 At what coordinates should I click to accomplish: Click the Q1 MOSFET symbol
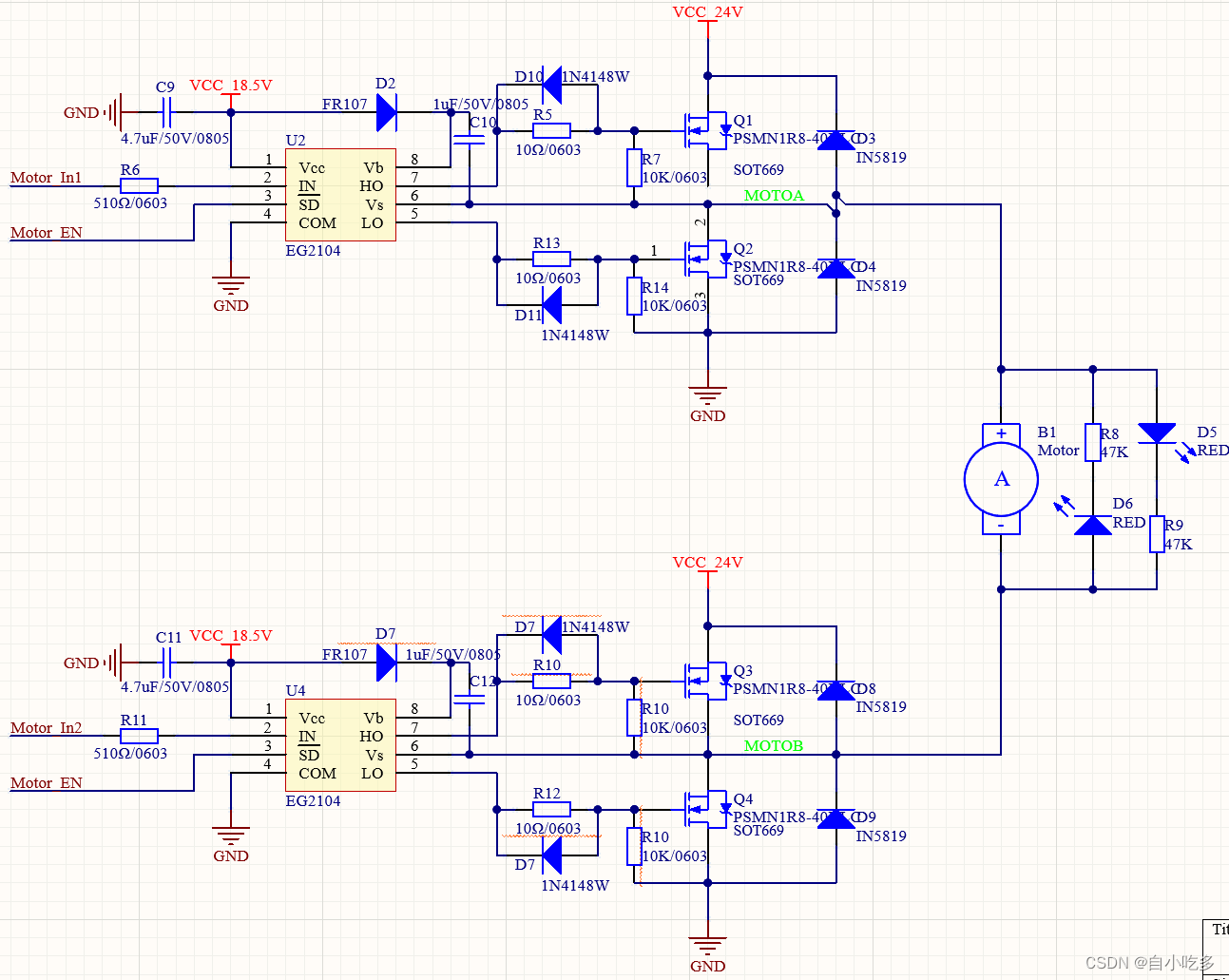(707, 129)
